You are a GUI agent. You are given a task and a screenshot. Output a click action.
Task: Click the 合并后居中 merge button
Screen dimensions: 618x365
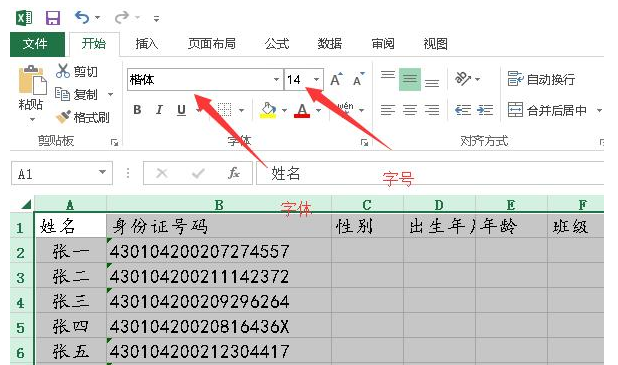[x=547, y=110]
